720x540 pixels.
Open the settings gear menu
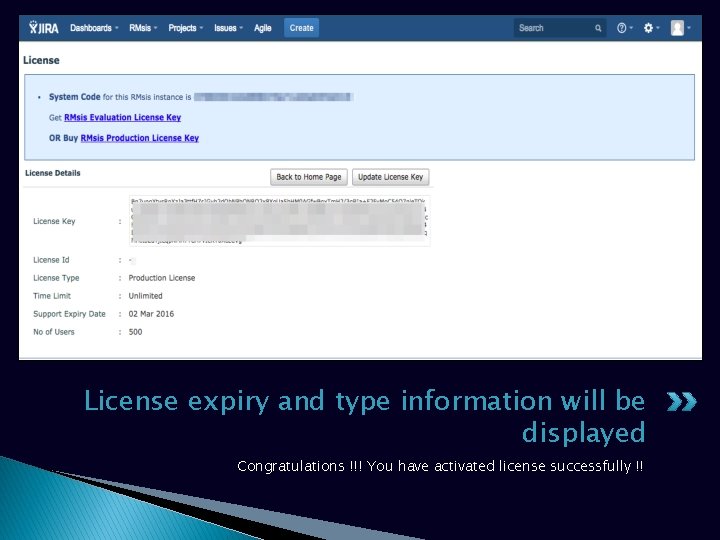[651, 28]
